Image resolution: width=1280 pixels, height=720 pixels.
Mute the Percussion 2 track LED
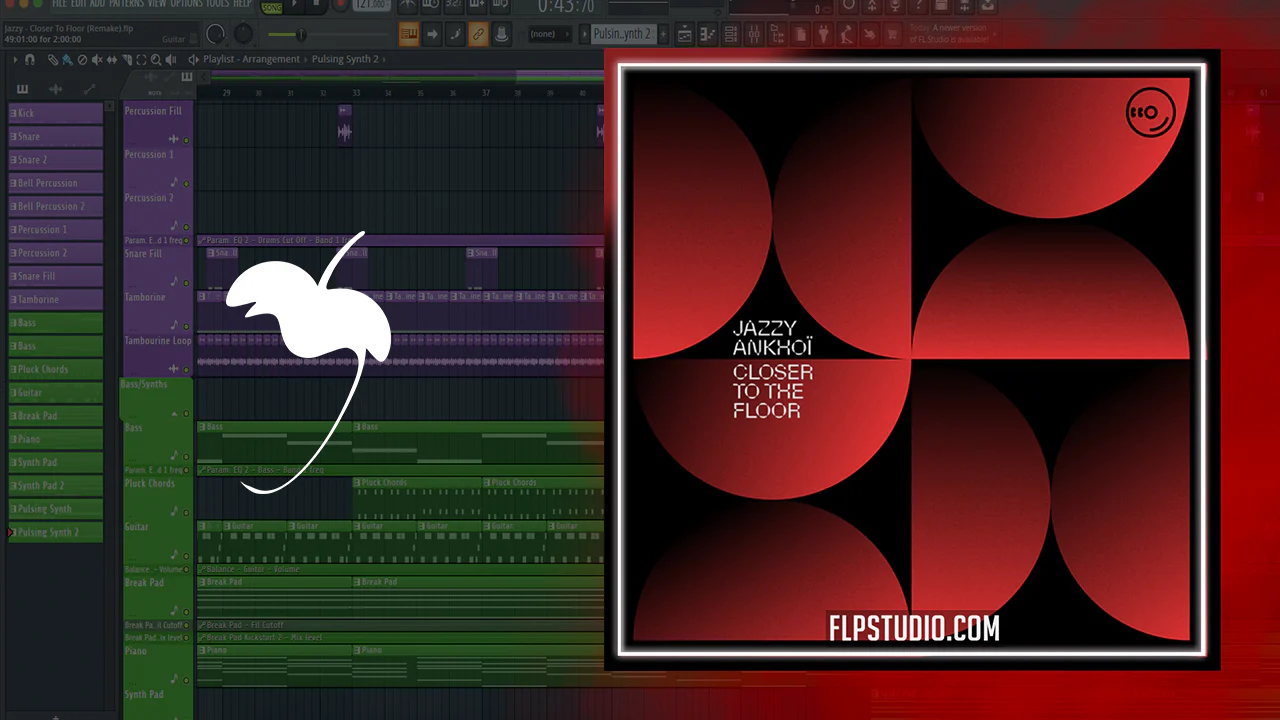point(186,227)
